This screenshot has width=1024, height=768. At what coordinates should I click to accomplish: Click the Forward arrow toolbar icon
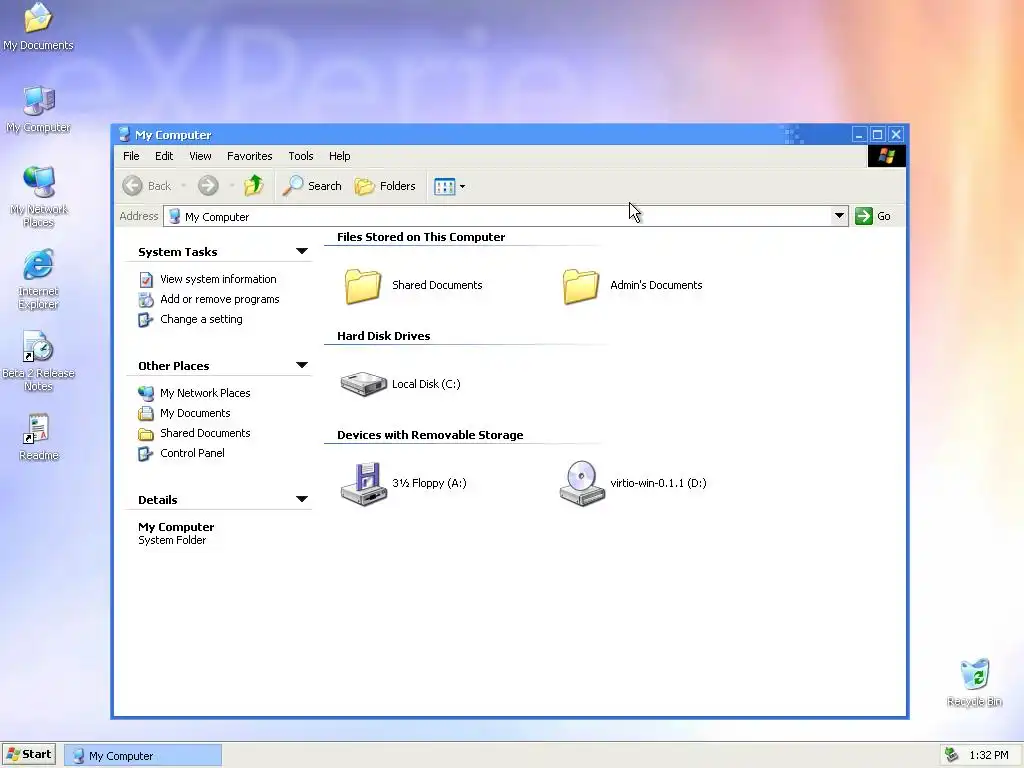[x=208, y=186]
